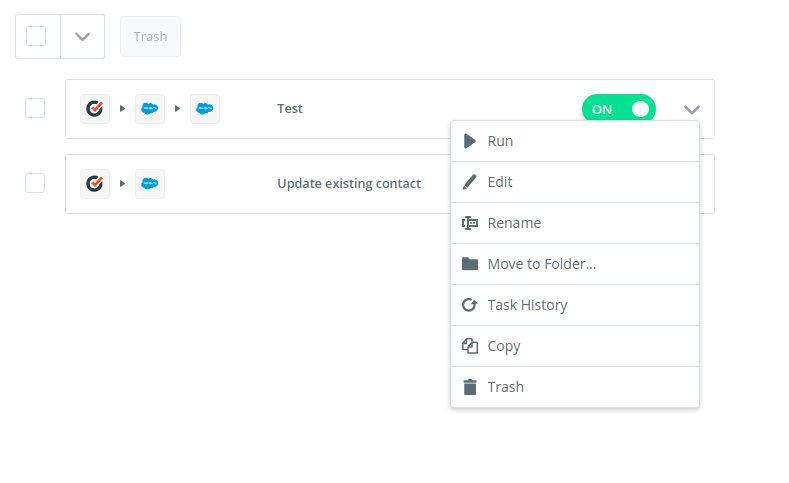Click the play icon next to Run
This screenshot has height=483, width=789.
[x=469, y=141]
